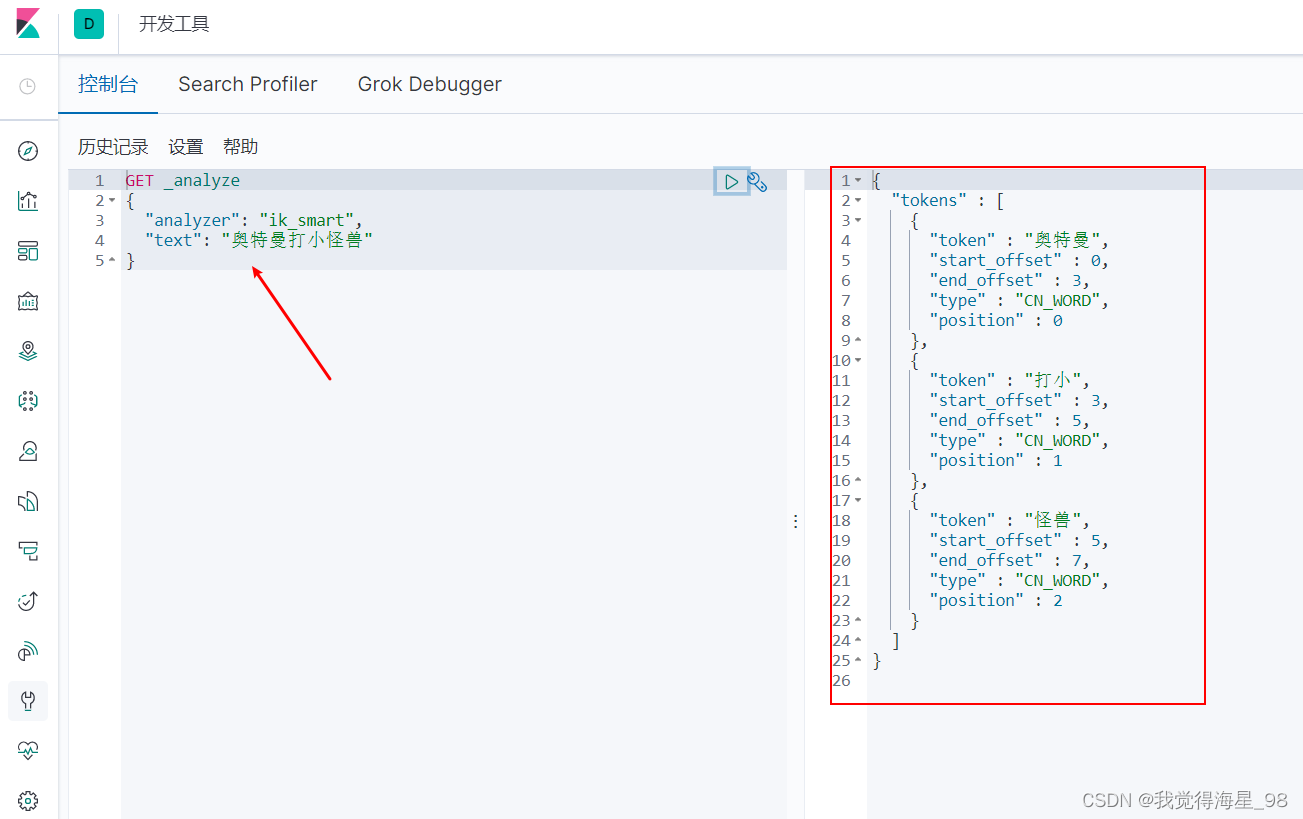The width and height of the screenshot is (1303, 819).
Task: Toggle fold arrow at output line 23
Action: 858,621
